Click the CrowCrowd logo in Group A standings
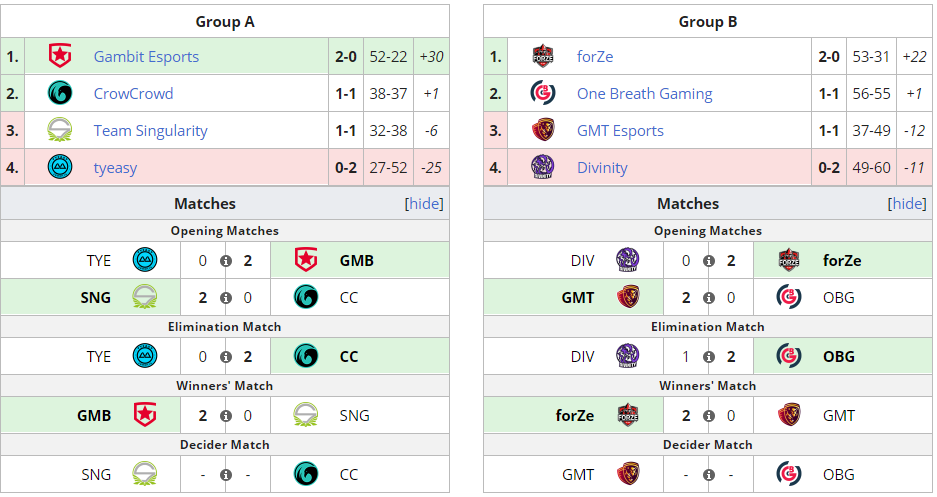Viewport: 937px width, 497px height. pos(60,93)
